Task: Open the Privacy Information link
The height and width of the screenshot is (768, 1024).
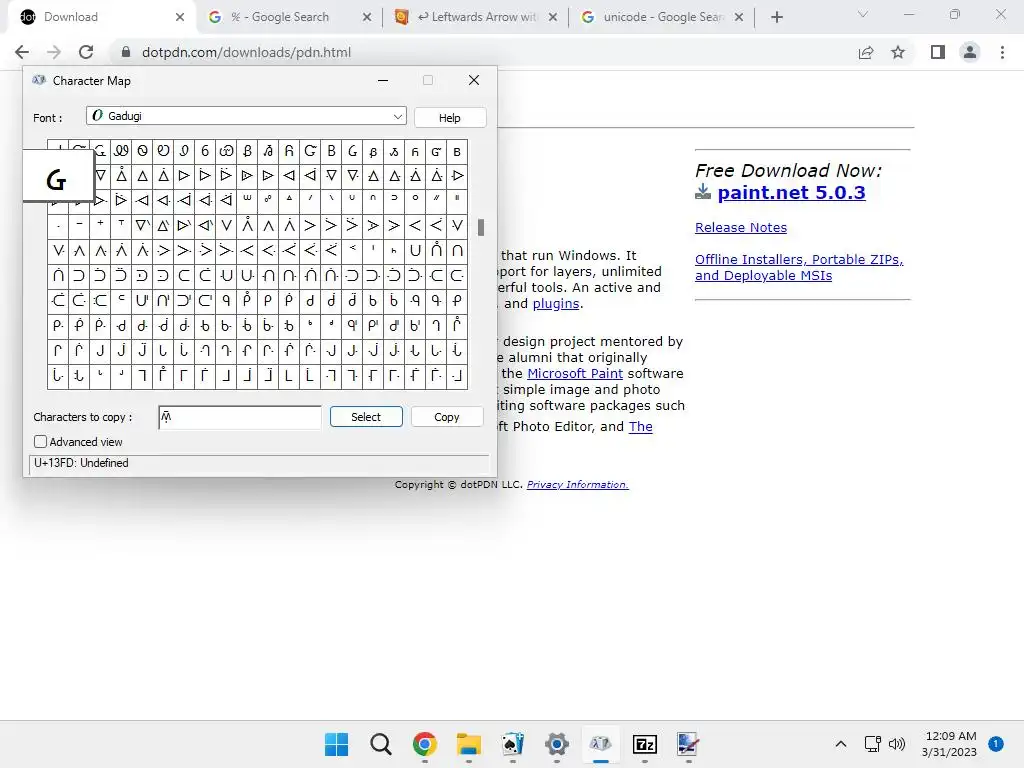Action: pos(577,485)
